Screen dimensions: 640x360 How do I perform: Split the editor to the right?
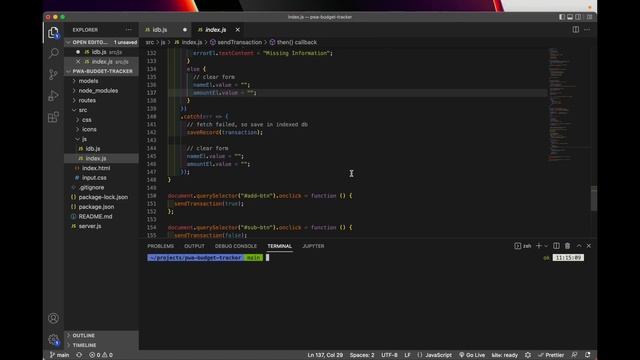click(x=576, y=29)
